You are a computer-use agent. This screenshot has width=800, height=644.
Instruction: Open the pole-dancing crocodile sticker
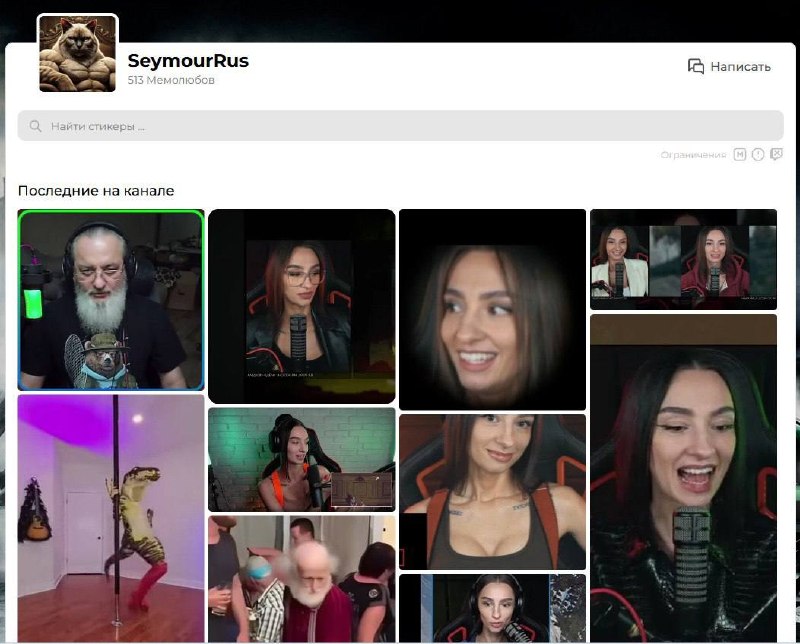pyautogui.click(x=111, y=518)
